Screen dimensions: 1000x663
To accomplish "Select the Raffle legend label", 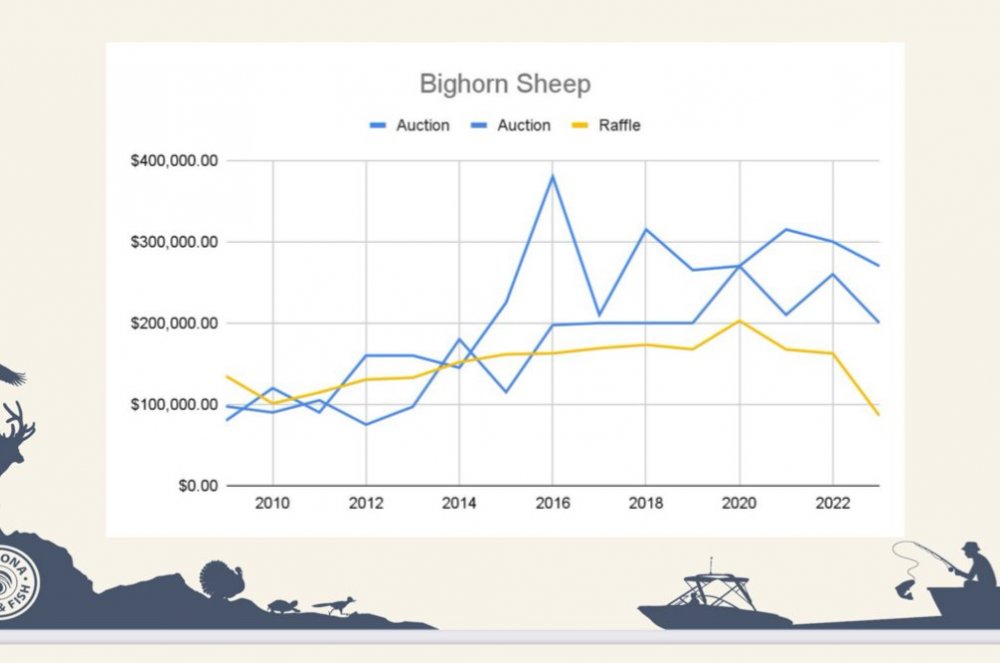I will tap(619, 126).
